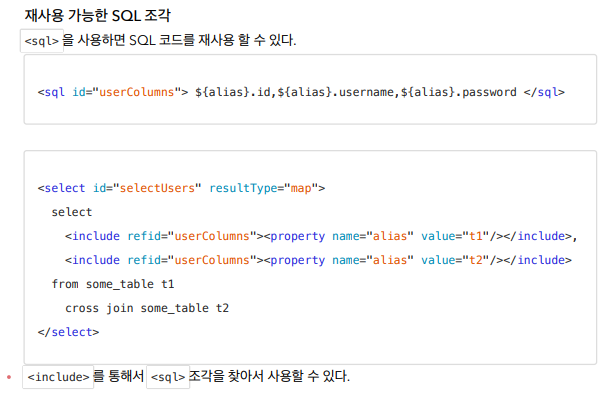The image size is (604, 399).
Task: Click the 'selectUsers' id value
Action: point(157,188)
